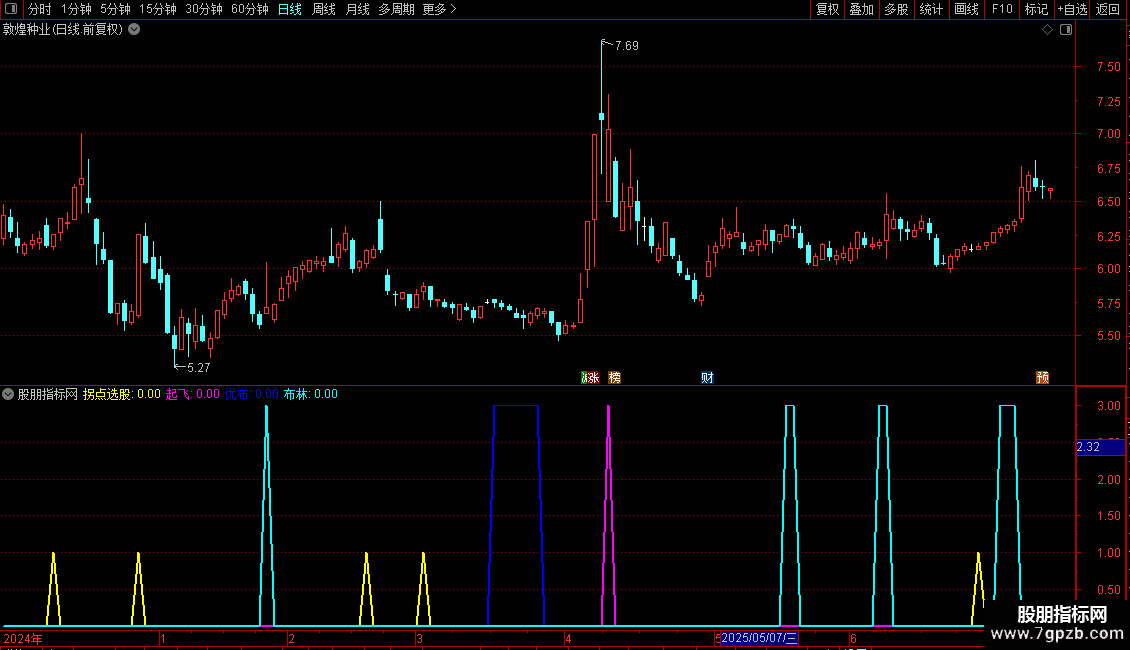Click the diamond marker icon near chart corner
The width and height of the screenshot is (1130, 650).
click(x=1047, y=30)
